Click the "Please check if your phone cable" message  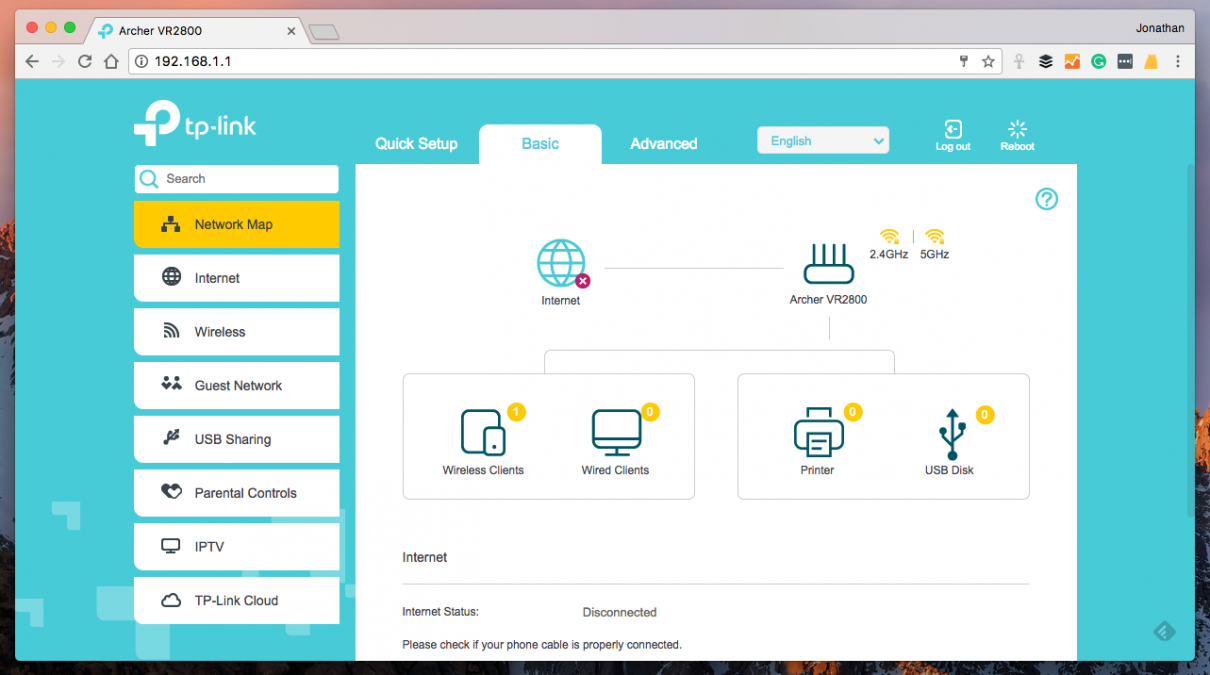click(542, 645)
